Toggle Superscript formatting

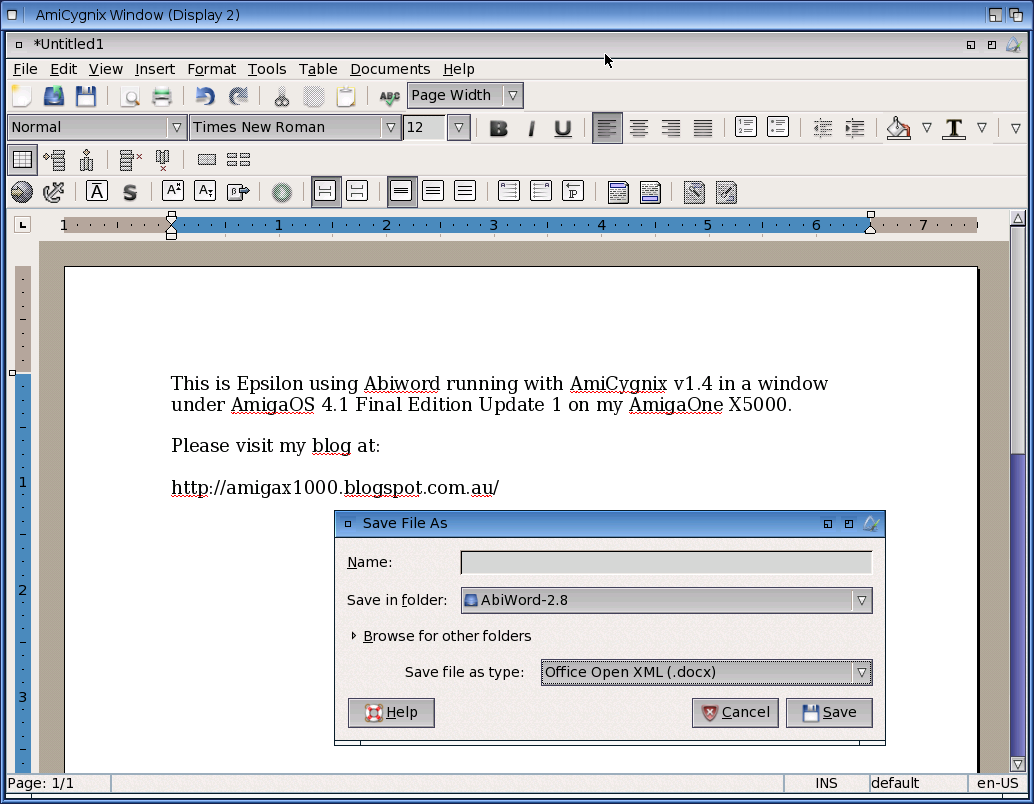(173, 191)
